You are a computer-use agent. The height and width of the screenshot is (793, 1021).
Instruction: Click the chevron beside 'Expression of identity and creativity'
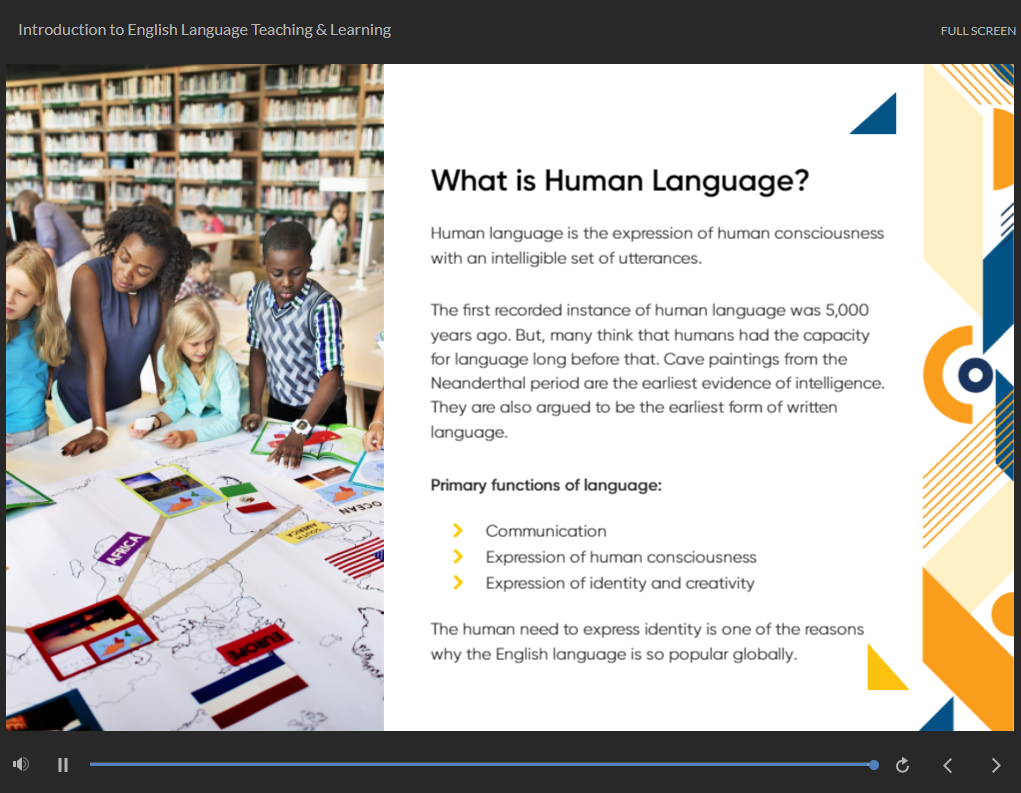[x=458, y=583]
